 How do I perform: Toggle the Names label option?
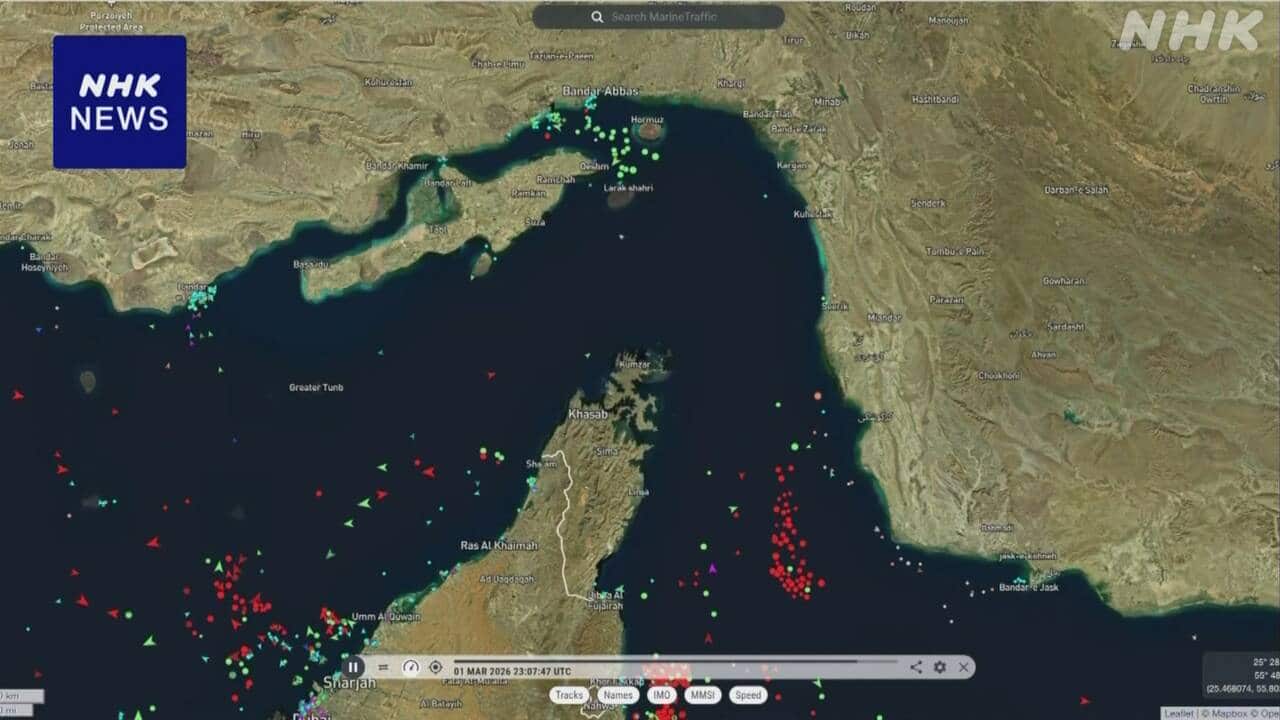click(618, 695)
